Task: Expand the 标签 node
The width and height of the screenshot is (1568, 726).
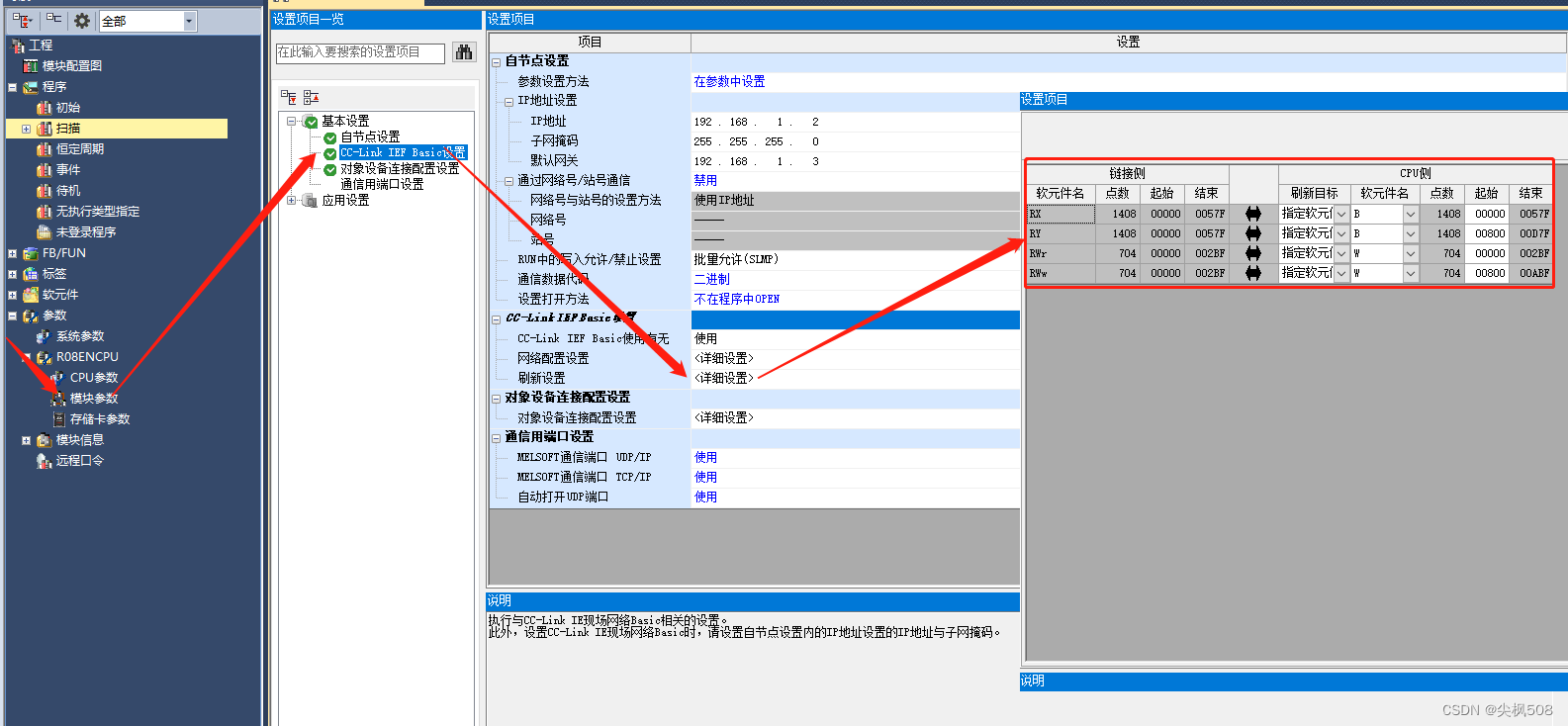Action: (x=13, y=274)
